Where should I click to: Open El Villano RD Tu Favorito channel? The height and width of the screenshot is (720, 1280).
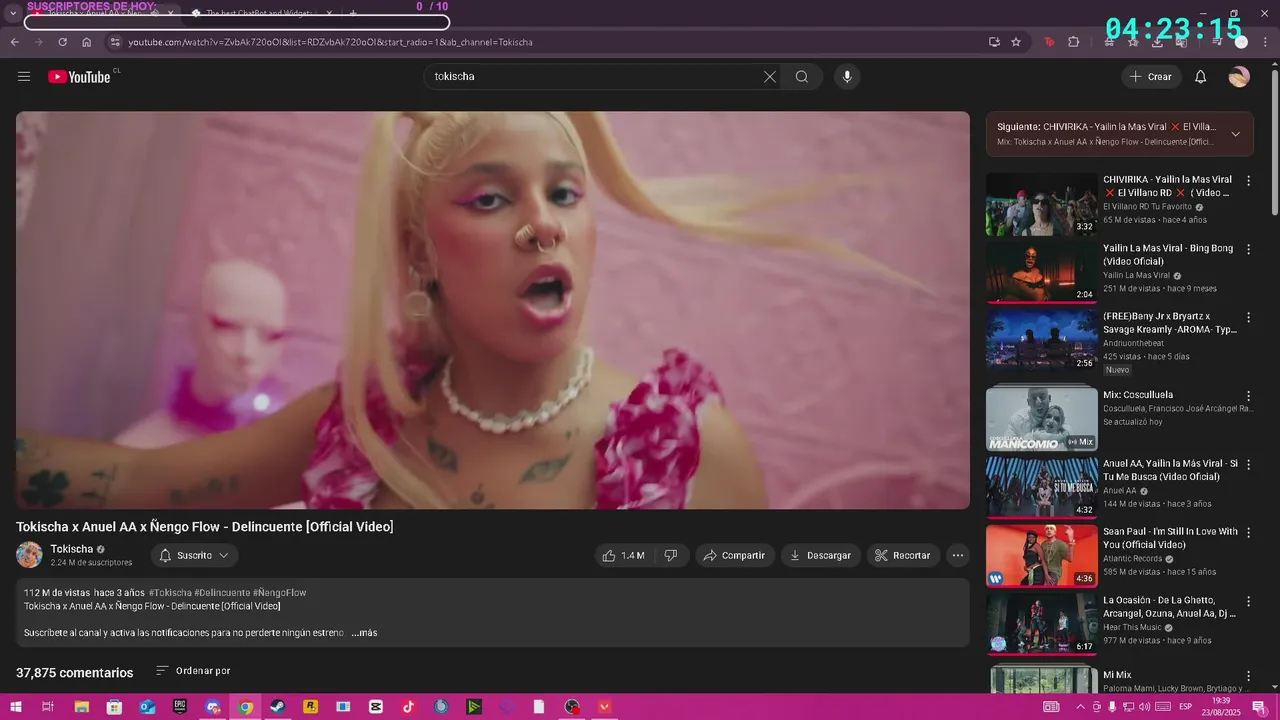coord(1147,207)
